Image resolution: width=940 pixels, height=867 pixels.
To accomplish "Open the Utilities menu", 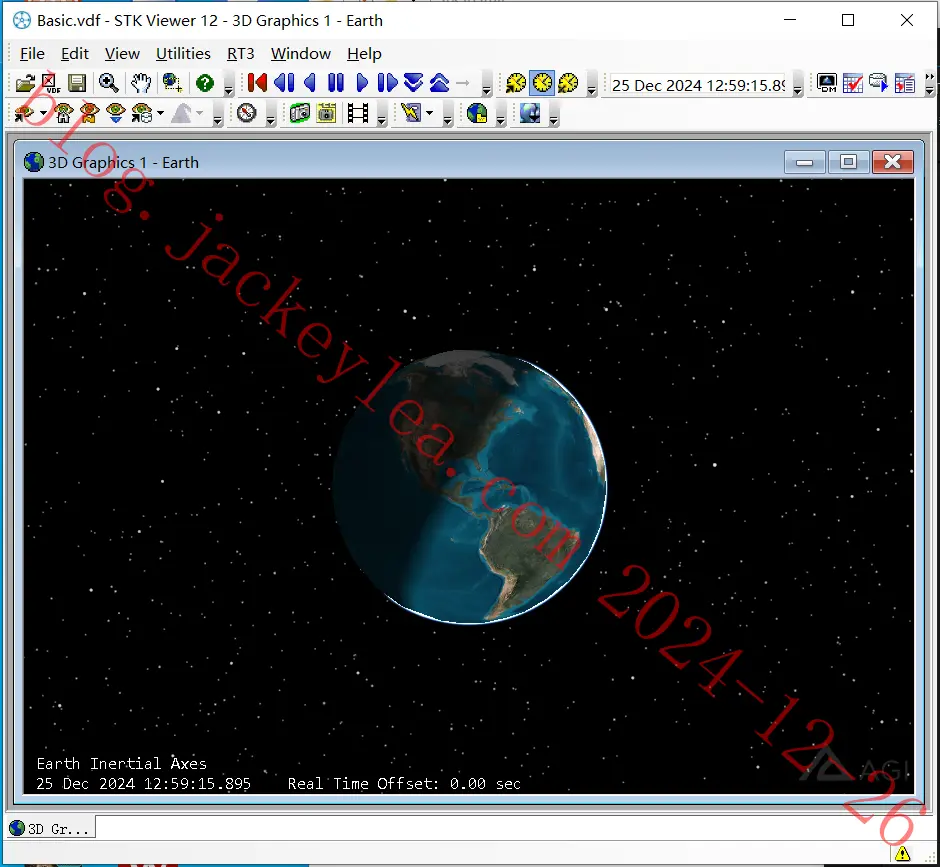I will [x=183, y=53].
